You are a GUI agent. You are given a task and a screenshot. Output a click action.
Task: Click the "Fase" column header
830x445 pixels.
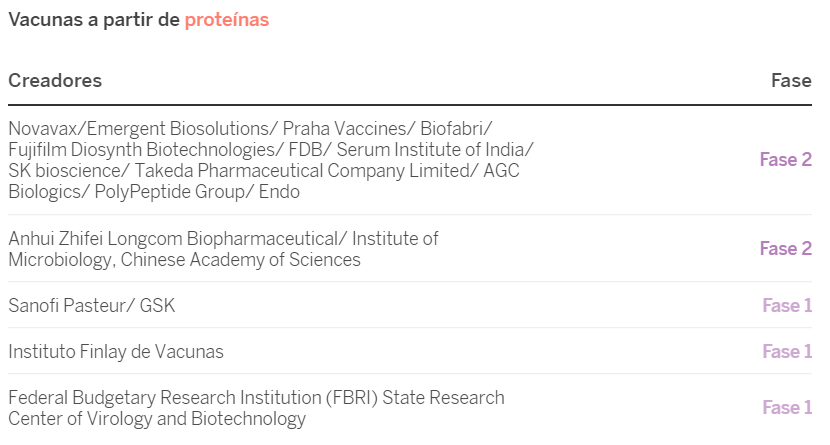point(790,80)
